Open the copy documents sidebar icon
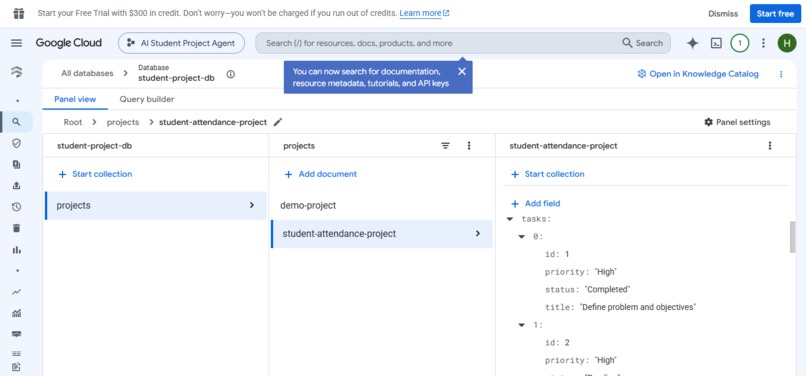The width and height of the screenshot is (806, 376). click(x=16, y=165)
